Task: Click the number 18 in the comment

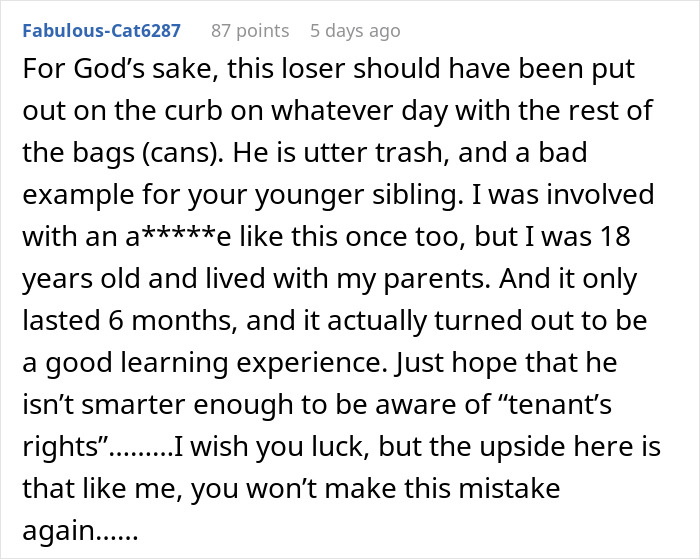Action: (x=616, y=237)
